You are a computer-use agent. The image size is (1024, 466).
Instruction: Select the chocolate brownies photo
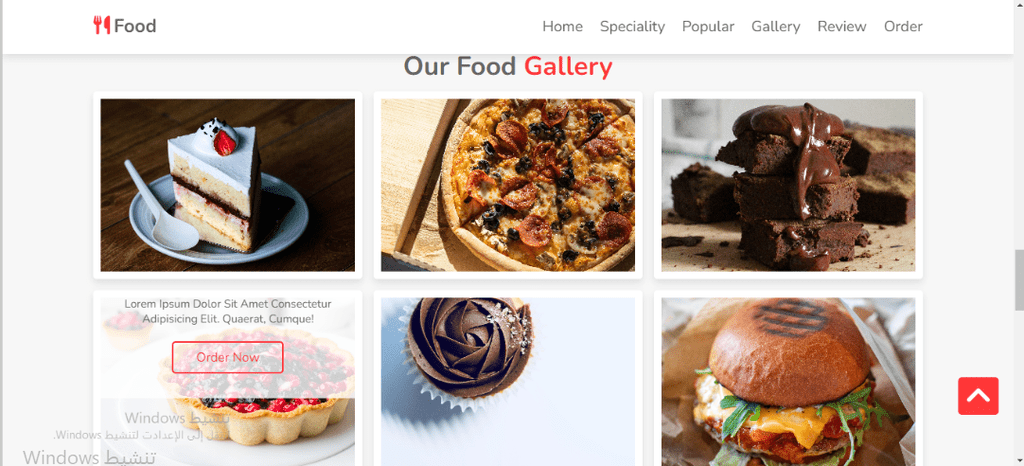tap(788, 185)
